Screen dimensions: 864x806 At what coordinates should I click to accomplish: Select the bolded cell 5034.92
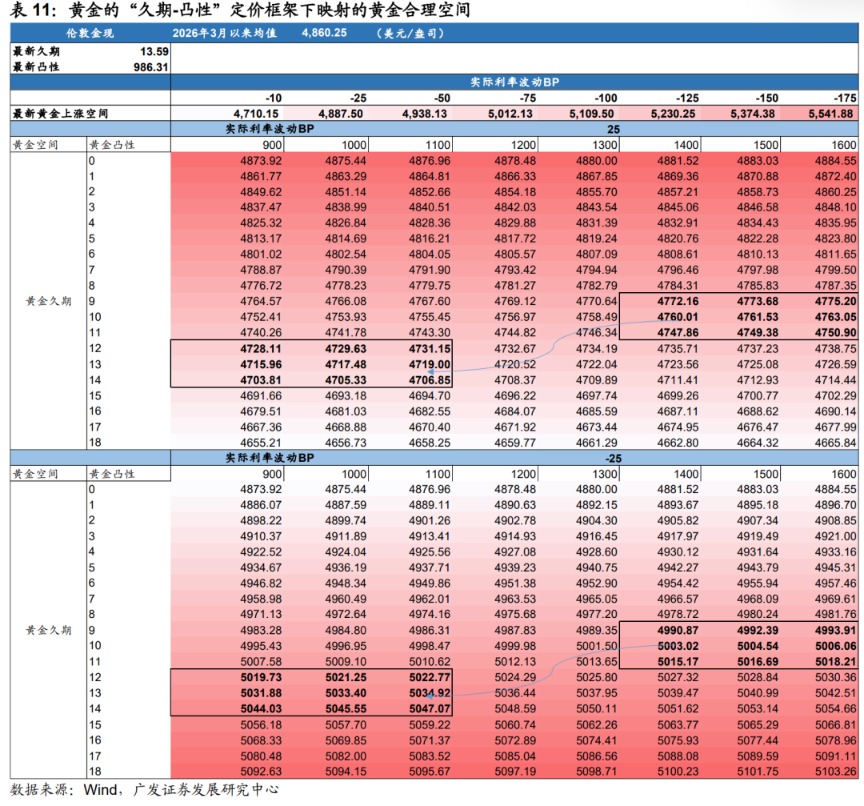click(x=431, y=692)
